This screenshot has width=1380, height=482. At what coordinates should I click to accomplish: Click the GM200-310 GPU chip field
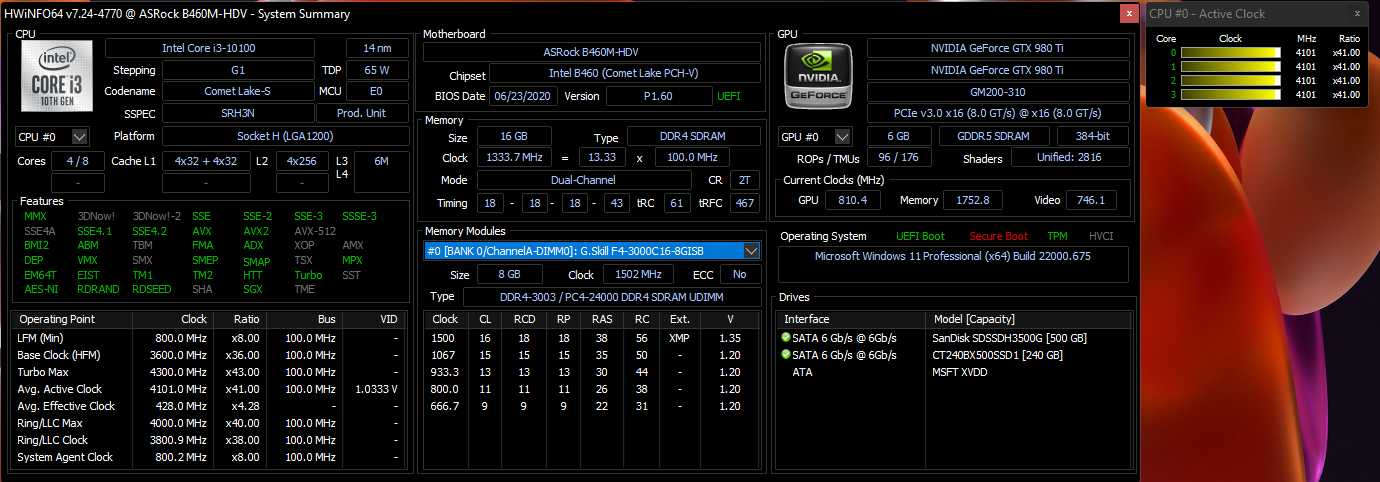coord(998,92)
